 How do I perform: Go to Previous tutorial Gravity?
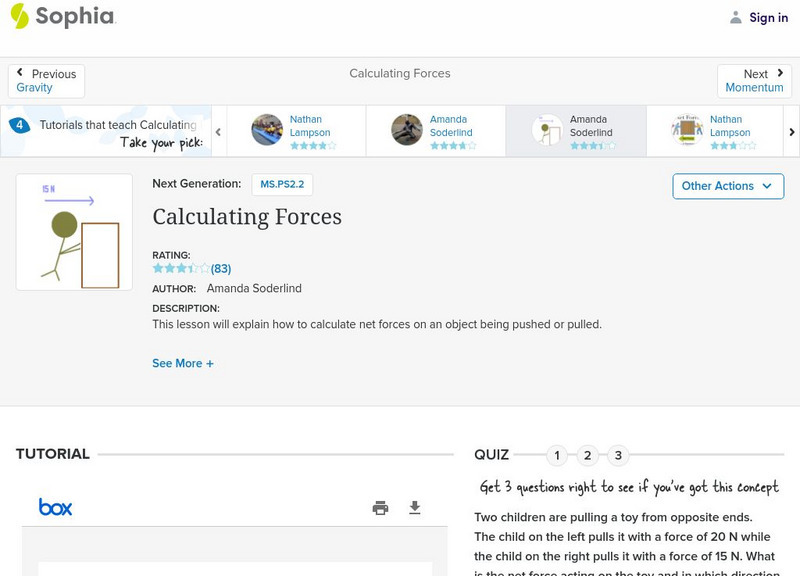tap(46, 81)
